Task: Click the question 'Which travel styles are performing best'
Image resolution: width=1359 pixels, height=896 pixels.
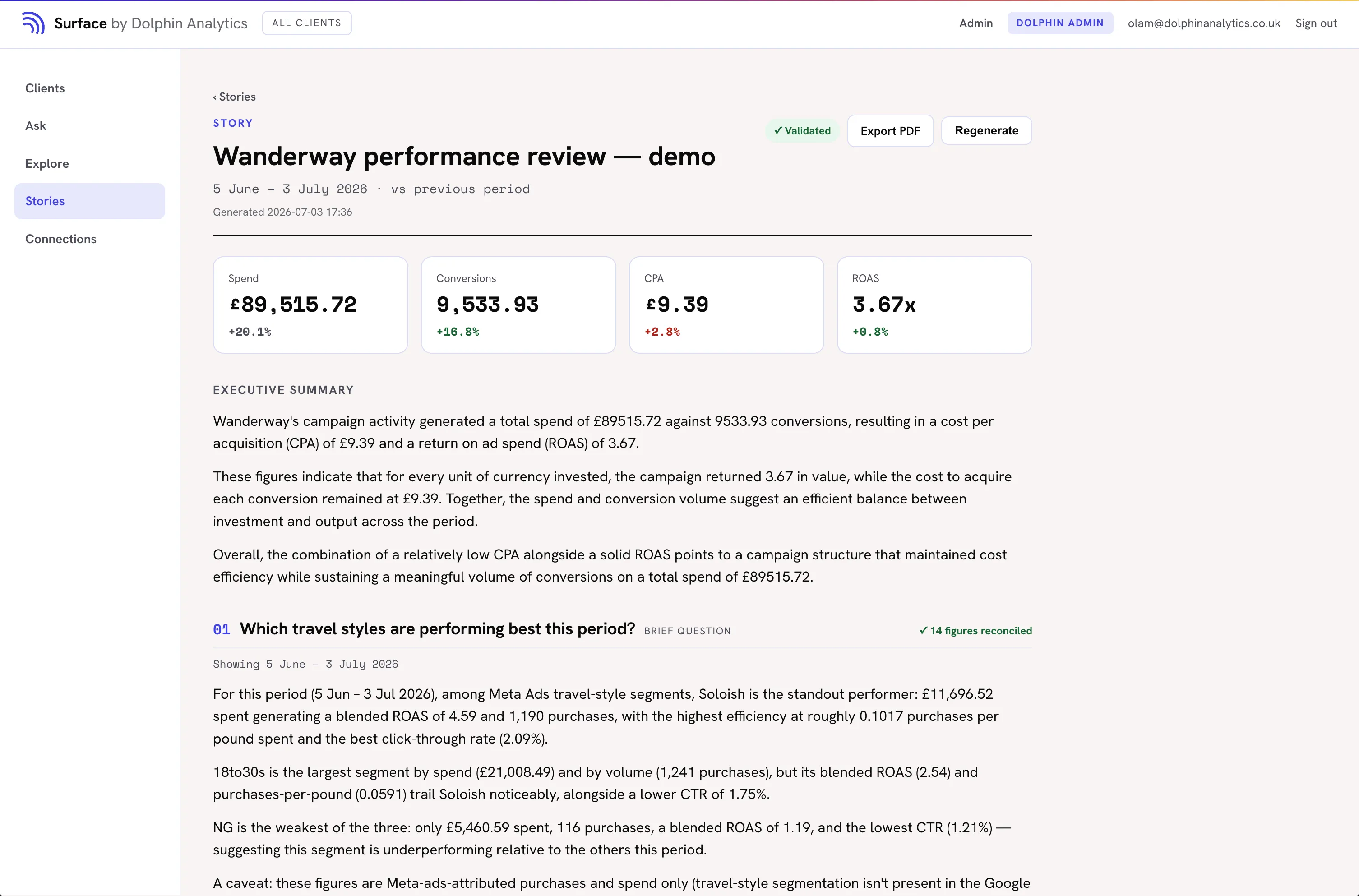Action: 437,628
